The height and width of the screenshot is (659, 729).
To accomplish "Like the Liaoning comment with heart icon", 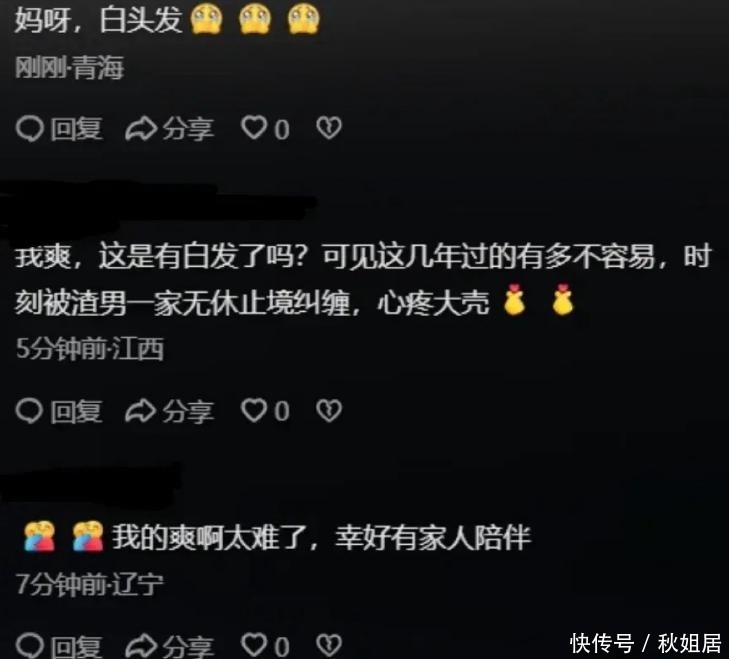I will coord(254,645).
